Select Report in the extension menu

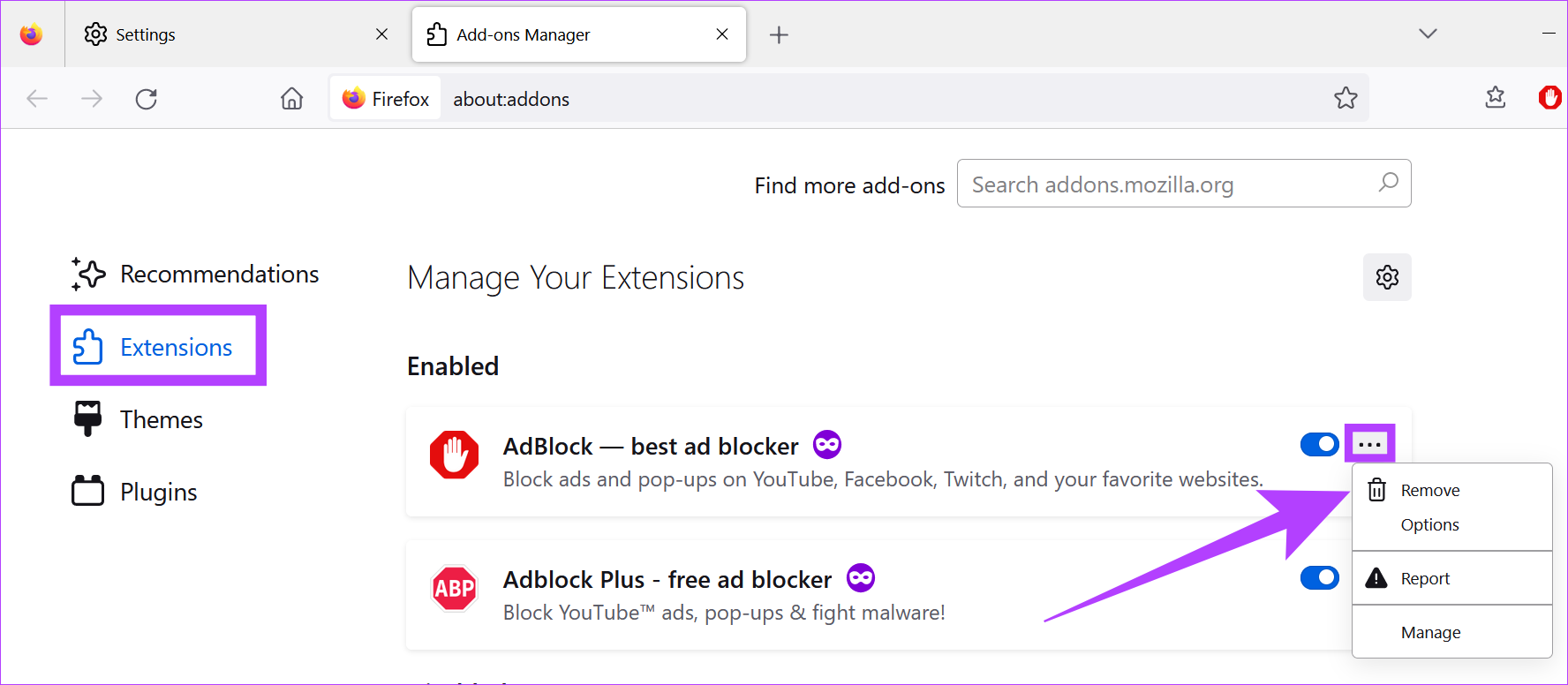(1425, 579)
